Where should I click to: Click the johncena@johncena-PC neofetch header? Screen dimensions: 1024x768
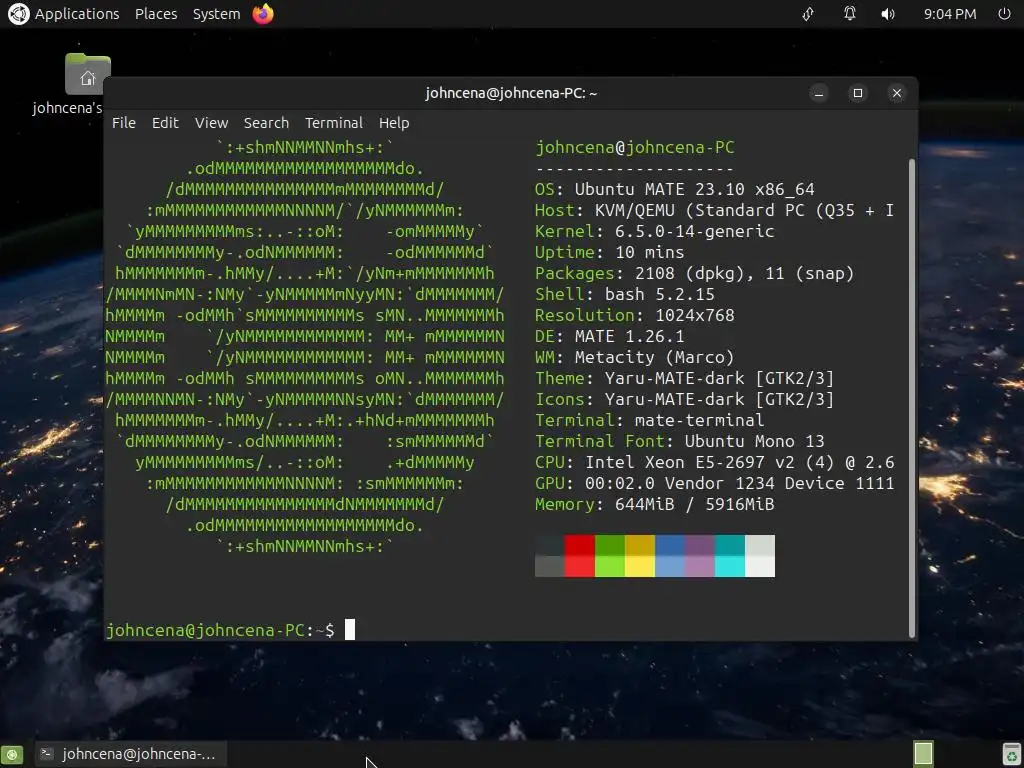point(635,148)
